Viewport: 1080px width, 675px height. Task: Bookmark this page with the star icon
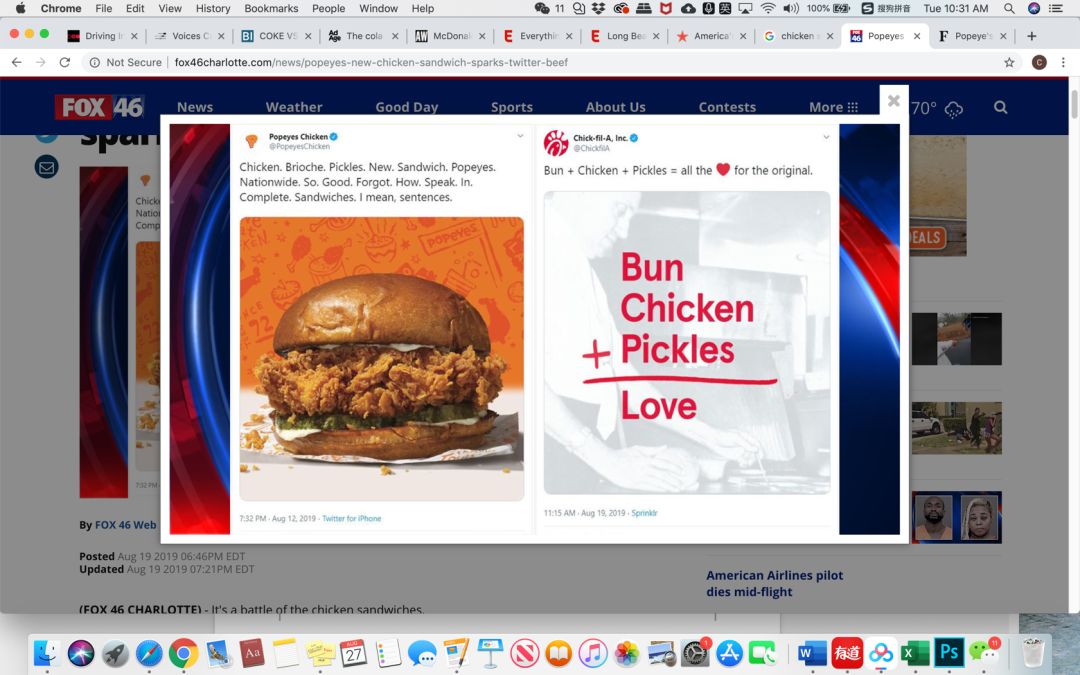[1009, 62]
